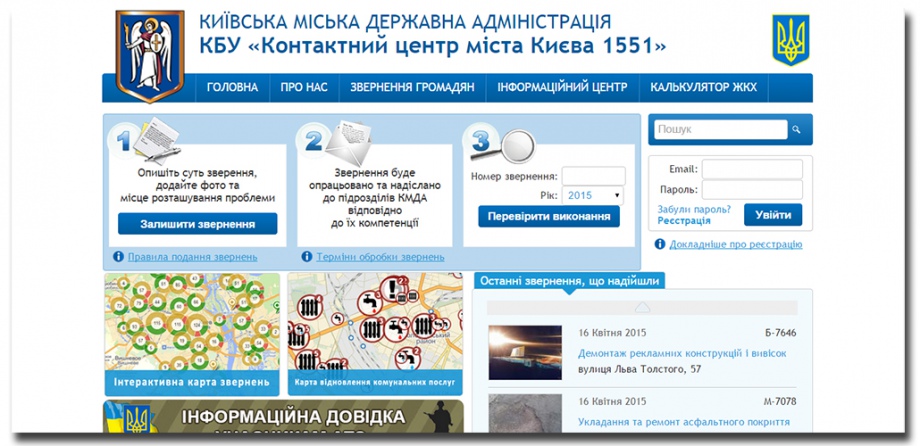Focus the Пошук search field
The height and width of the screenshot is (446, 920).
(x=721, y=130)
